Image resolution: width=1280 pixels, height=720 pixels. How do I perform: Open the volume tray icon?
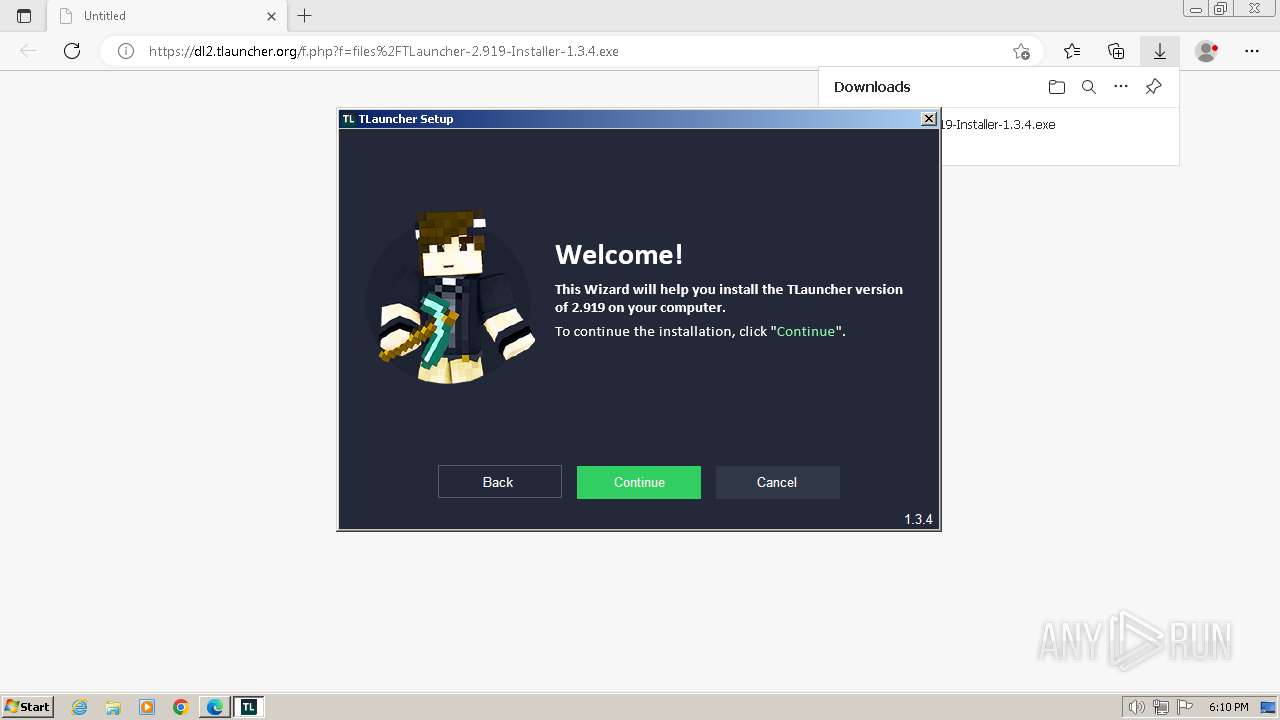point(1137,707)
